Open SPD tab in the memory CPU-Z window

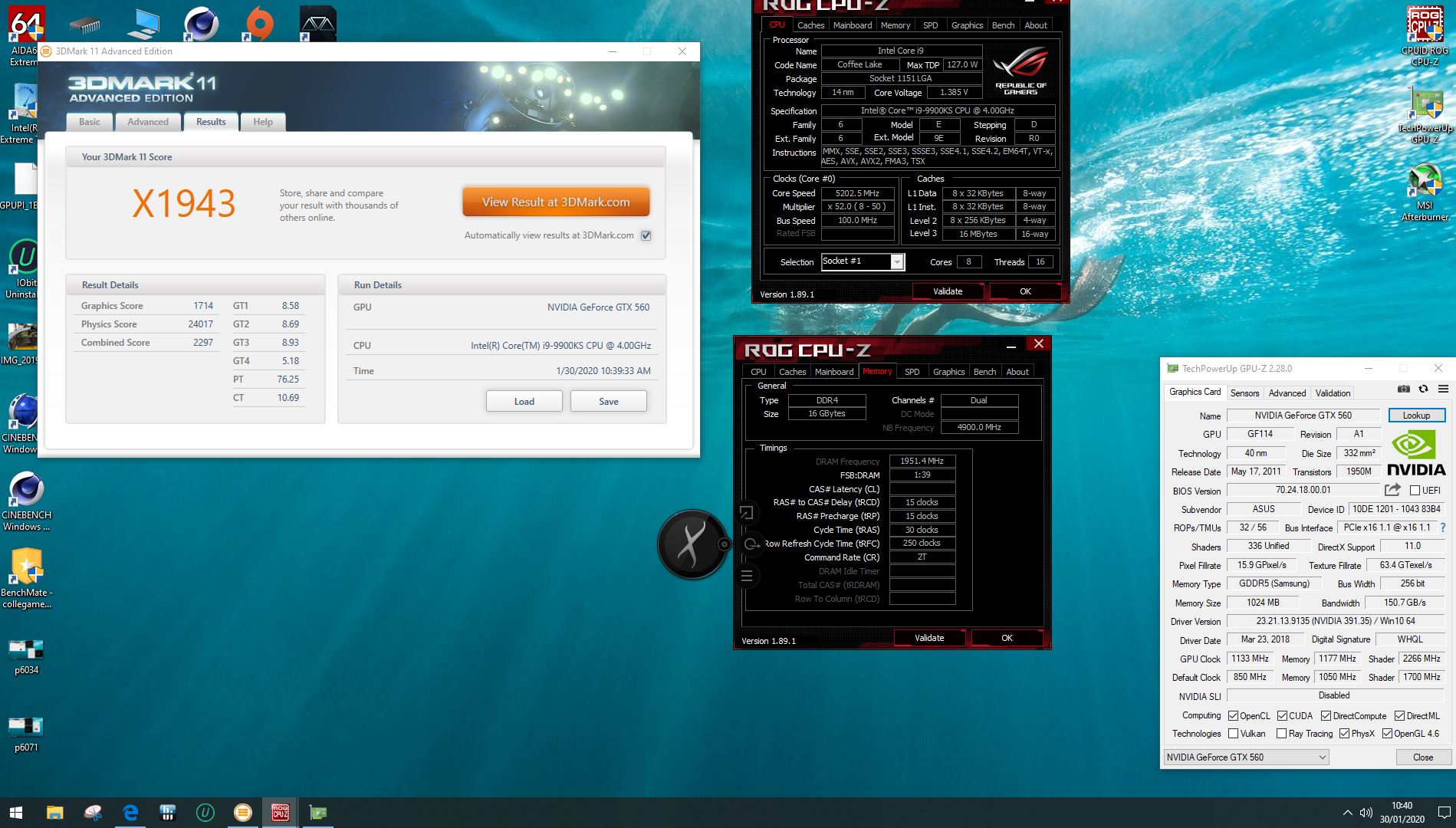click(912, 372)
